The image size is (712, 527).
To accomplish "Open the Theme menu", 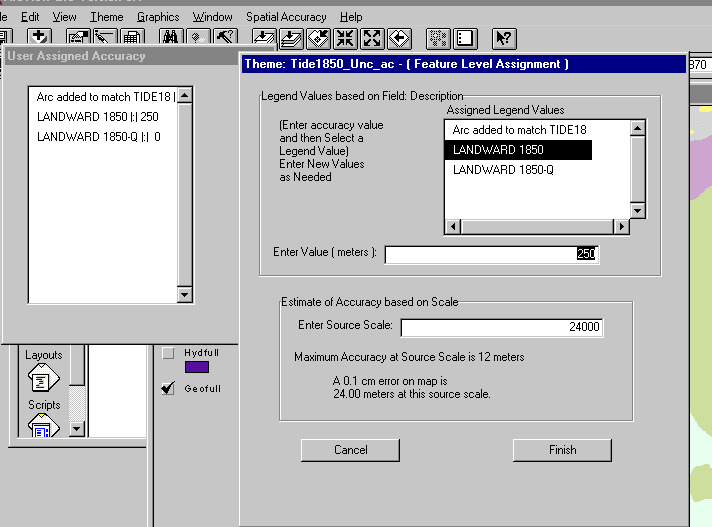I will tap(106, 17).
